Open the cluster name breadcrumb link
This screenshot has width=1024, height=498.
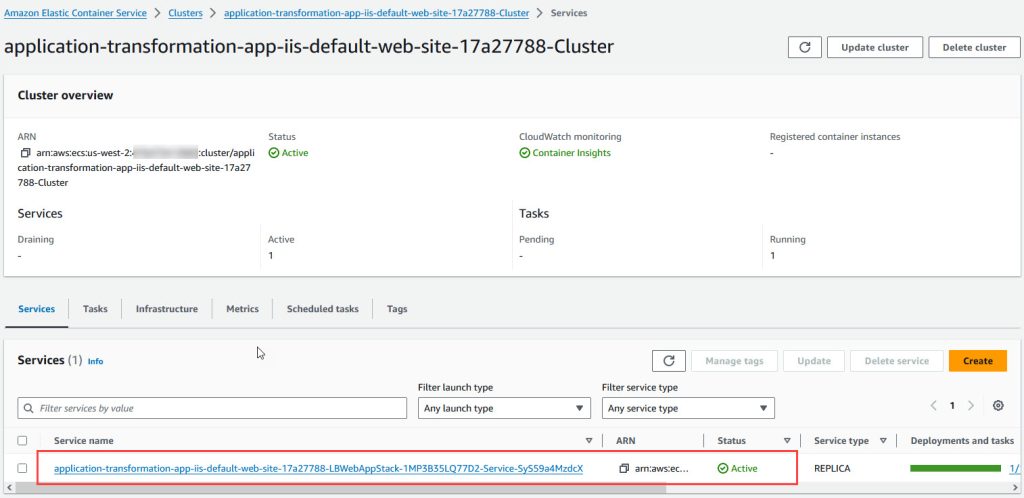click(376, 13)
